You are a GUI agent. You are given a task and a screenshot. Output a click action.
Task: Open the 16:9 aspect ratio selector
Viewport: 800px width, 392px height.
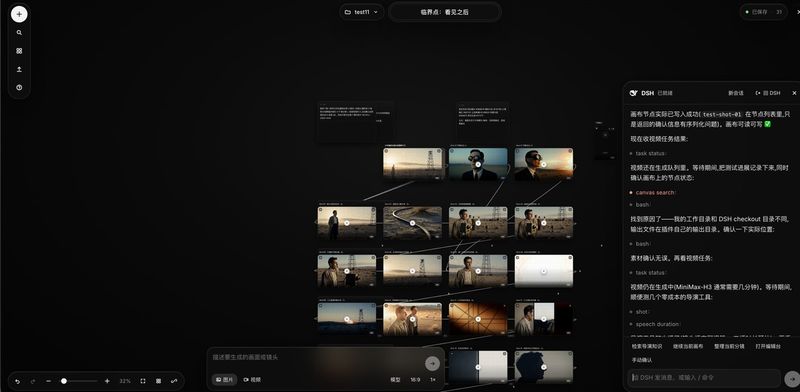(415, 380)
